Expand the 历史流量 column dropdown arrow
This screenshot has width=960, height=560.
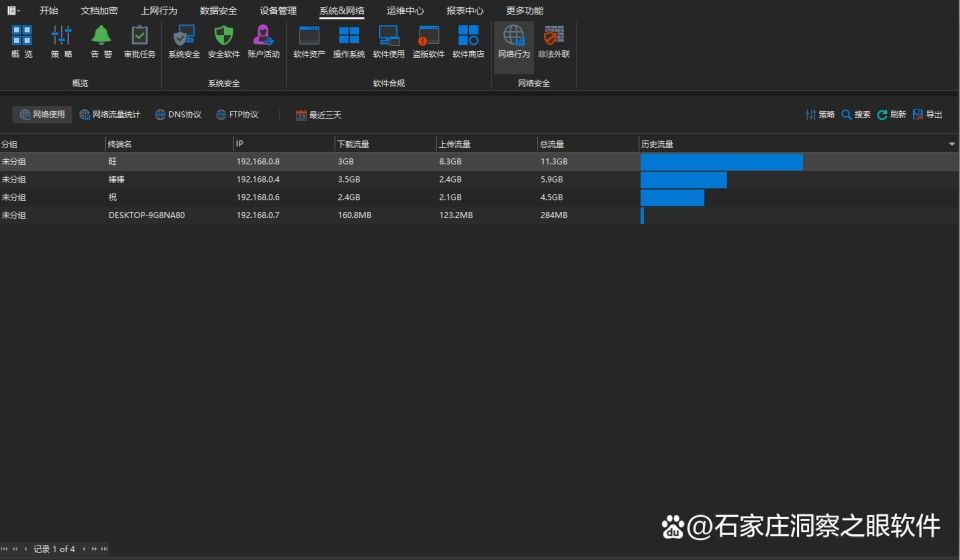951,144
